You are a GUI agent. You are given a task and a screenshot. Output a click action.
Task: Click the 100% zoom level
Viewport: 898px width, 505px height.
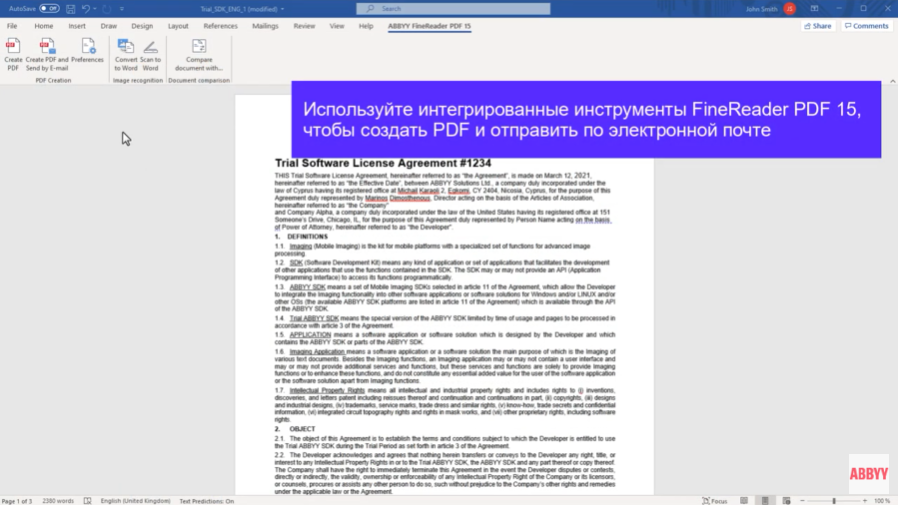click(x=882, y=501)
